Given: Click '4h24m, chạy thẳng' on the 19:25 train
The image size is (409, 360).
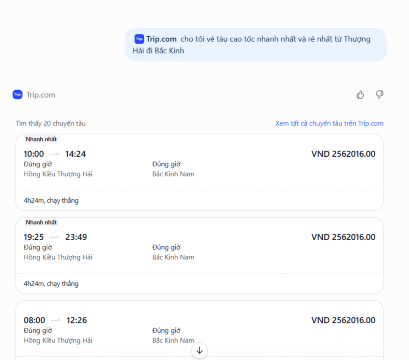Looking at the screenshot, I should [x=51, y=284].
